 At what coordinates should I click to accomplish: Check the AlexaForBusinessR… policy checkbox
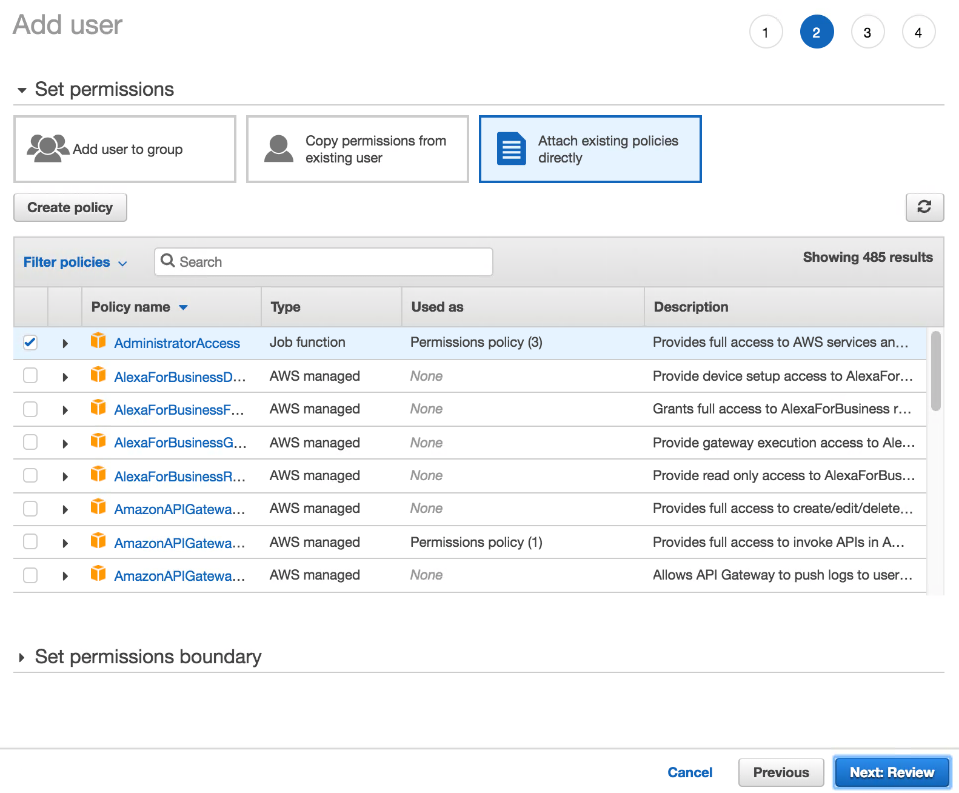[x=30, y=475]
